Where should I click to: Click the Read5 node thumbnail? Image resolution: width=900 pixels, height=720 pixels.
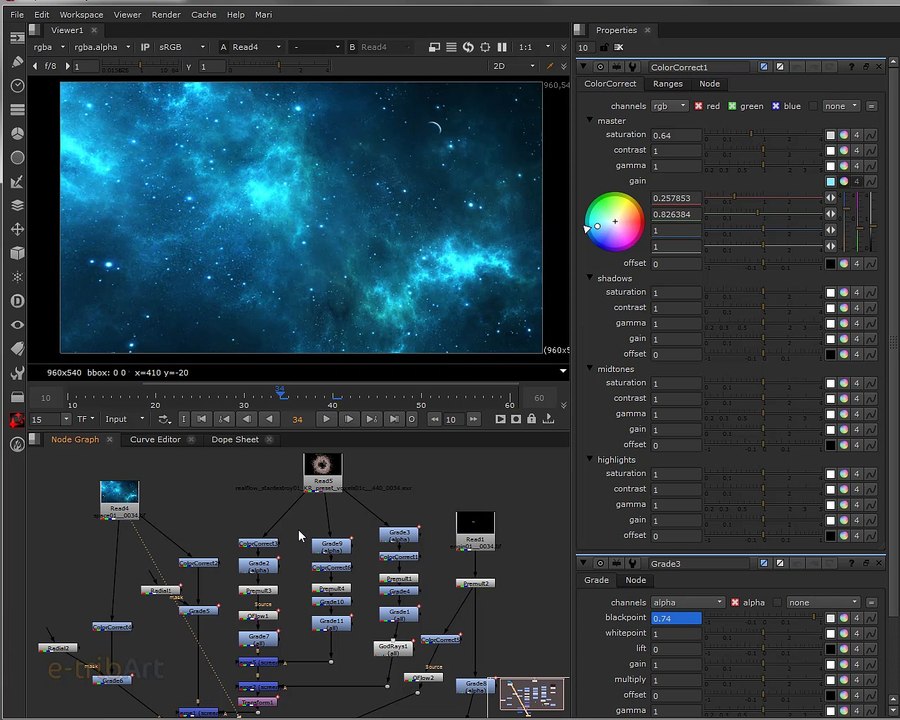tap(322, 465)
